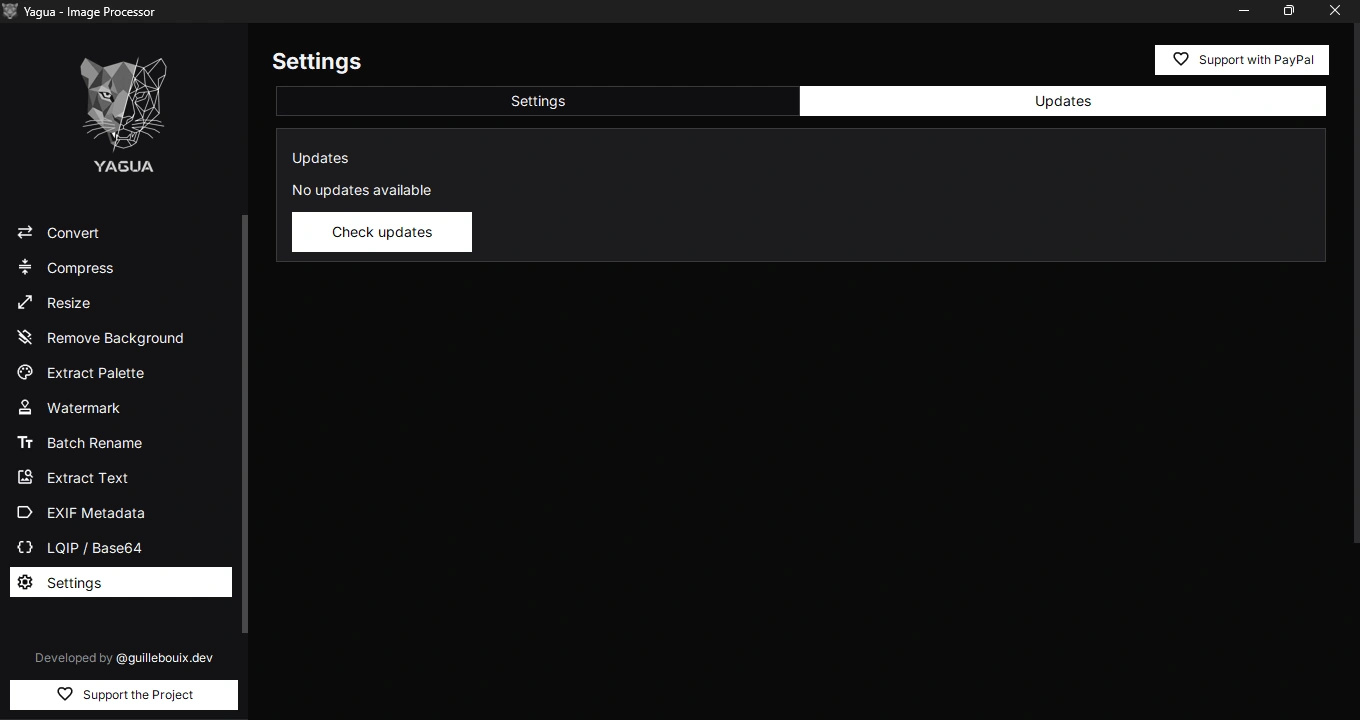Screen dimensions: 1360x720
Task: Click the large "Settings" page title
Action: (316, 61)
